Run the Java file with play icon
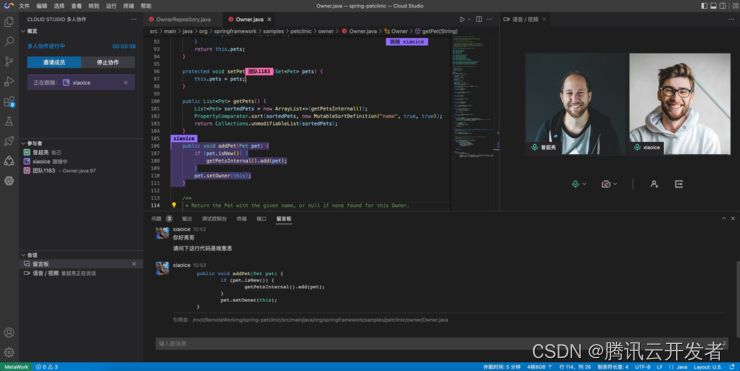Image resolution: width=740 pixels, height=371 pixels. point(462,19)
